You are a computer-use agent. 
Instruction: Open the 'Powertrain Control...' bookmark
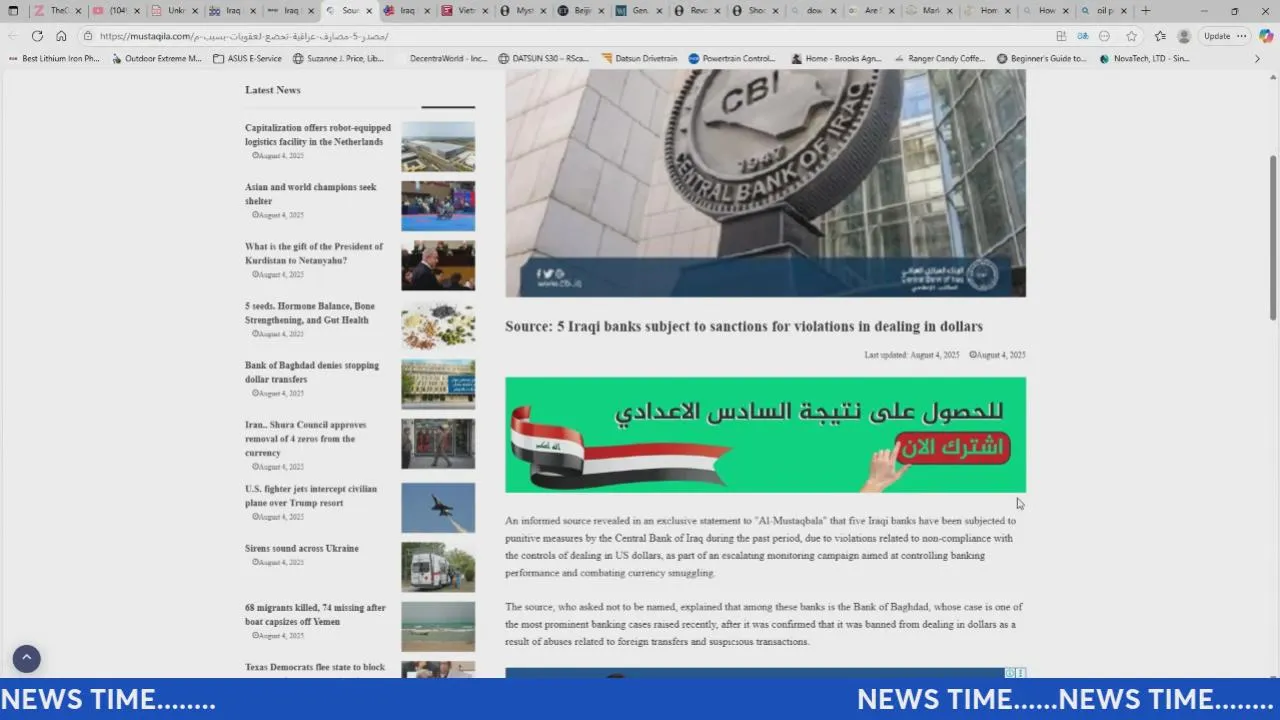[x=732, y=59]
